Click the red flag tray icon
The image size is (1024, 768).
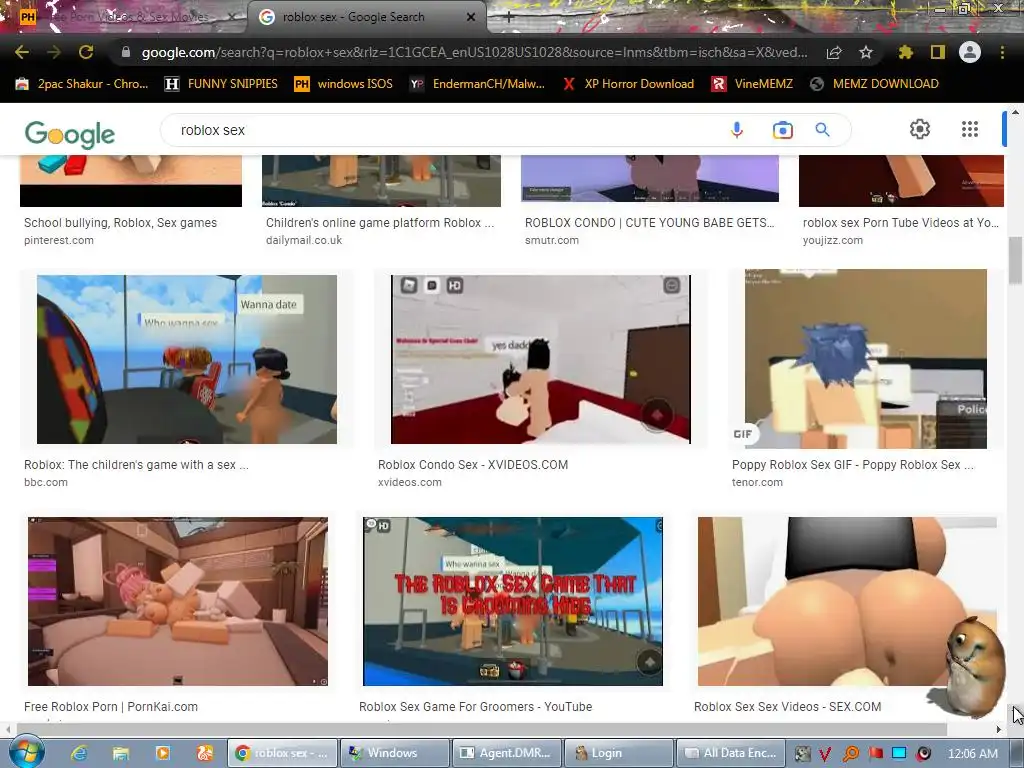pyautogui.click(x=875, y=754)
